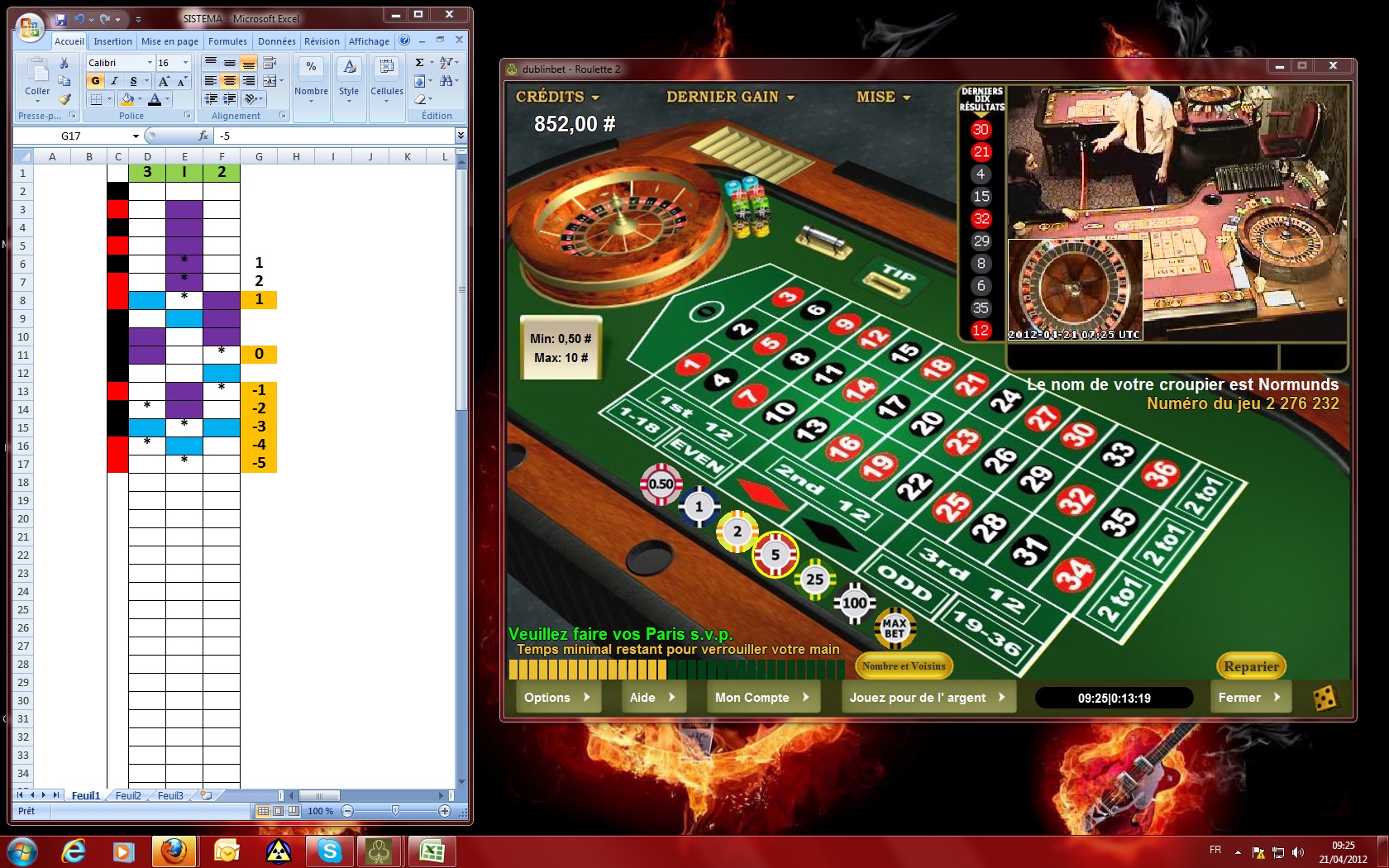Open the Calibri font name dropdown
Screen dimensions: 1389x868
tap(150, 63)
